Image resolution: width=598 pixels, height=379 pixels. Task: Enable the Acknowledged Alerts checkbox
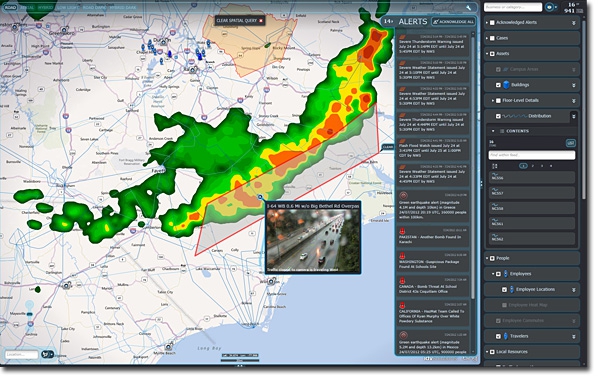(492, 22)
